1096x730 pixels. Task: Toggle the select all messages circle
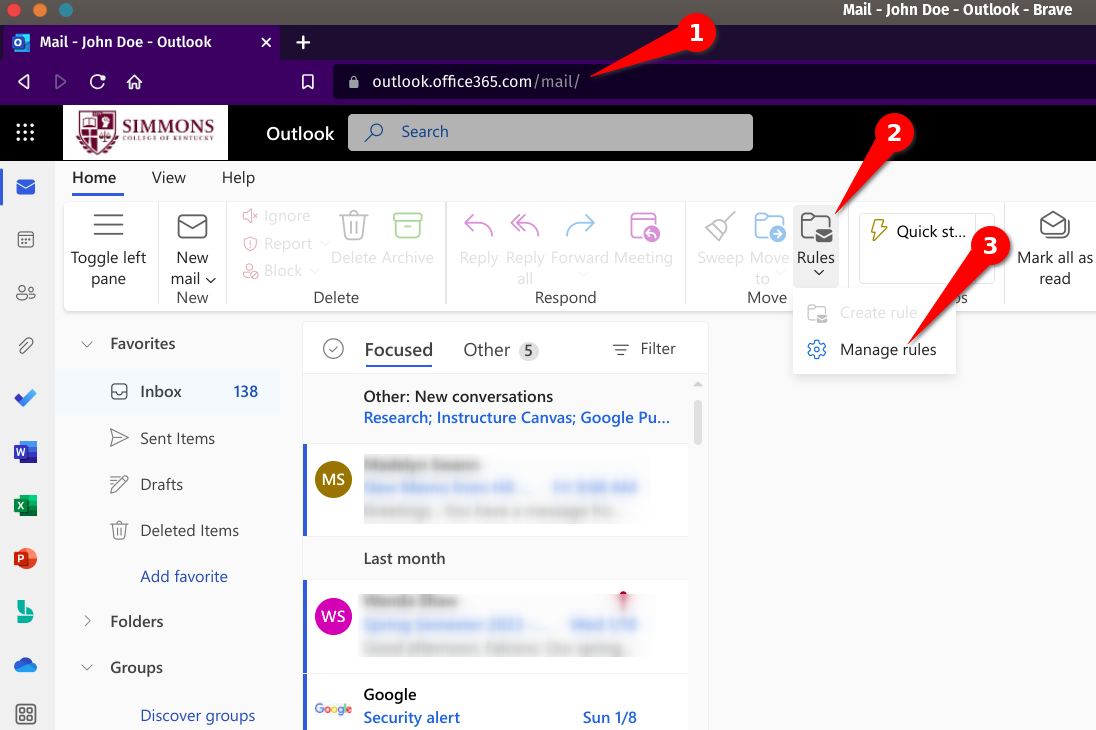pyautogui.click(x=333, y=349)
